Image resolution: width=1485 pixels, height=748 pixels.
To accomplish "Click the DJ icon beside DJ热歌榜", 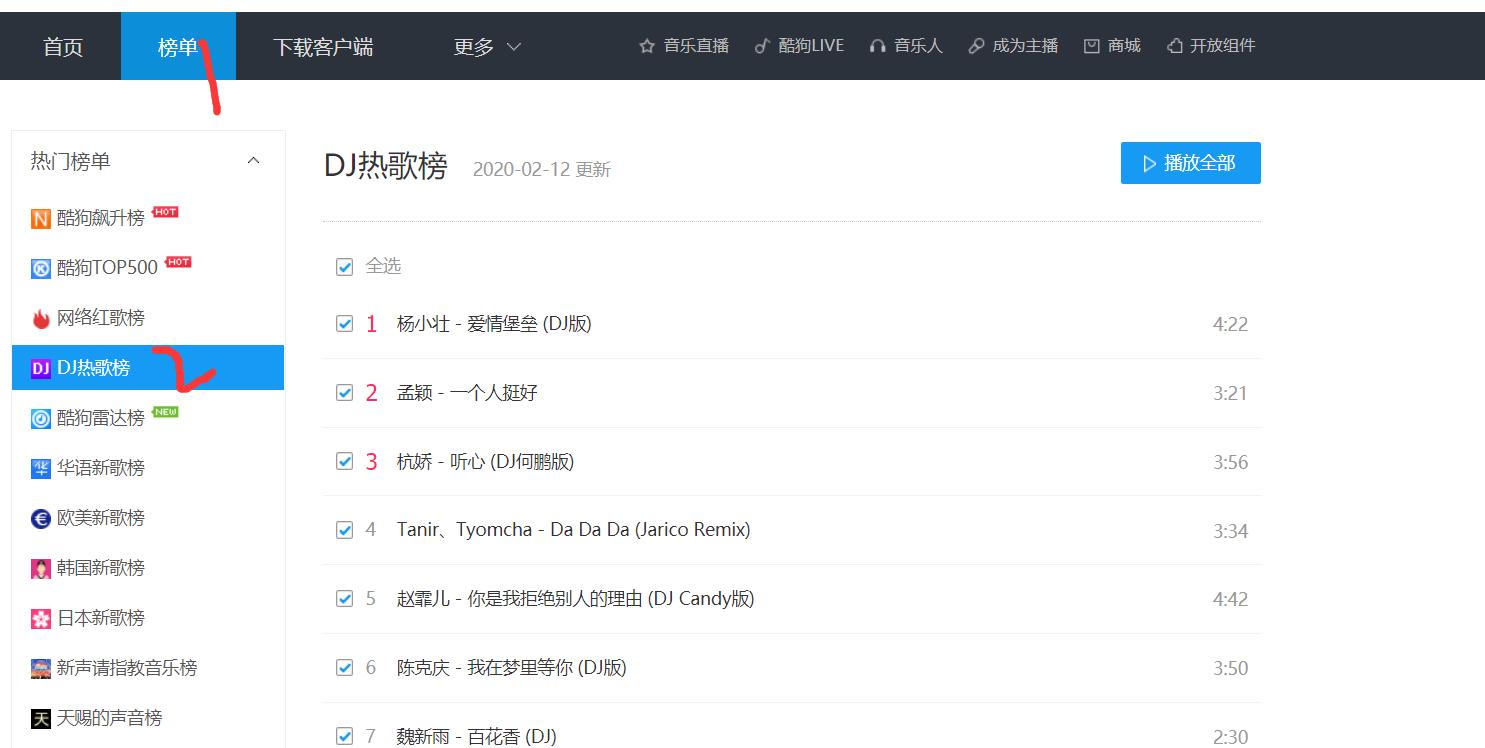I will (x=41, y=369).
